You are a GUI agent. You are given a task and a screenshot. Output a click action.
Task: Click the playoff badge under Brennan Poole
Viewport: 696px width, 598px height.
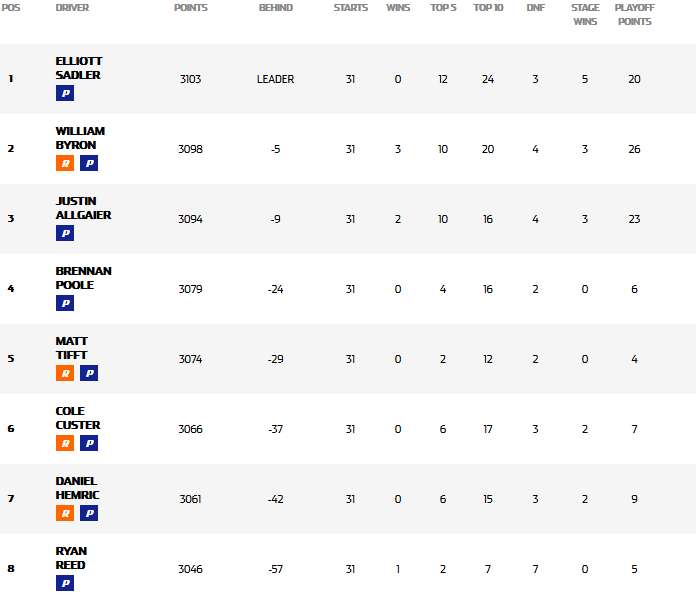(x=65, y=303)
